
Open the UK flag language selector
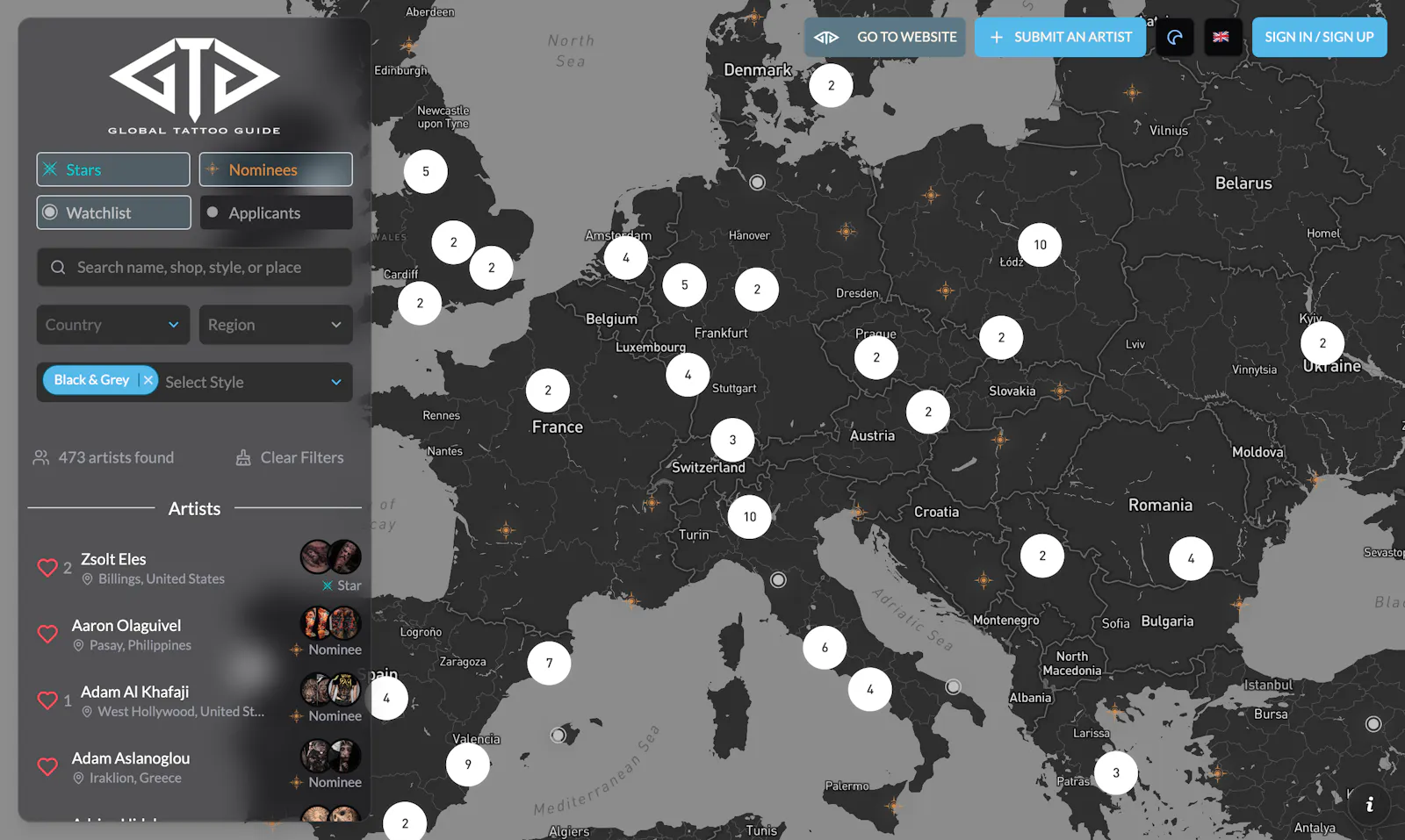pyautogui.click(x=1221, y=37)
